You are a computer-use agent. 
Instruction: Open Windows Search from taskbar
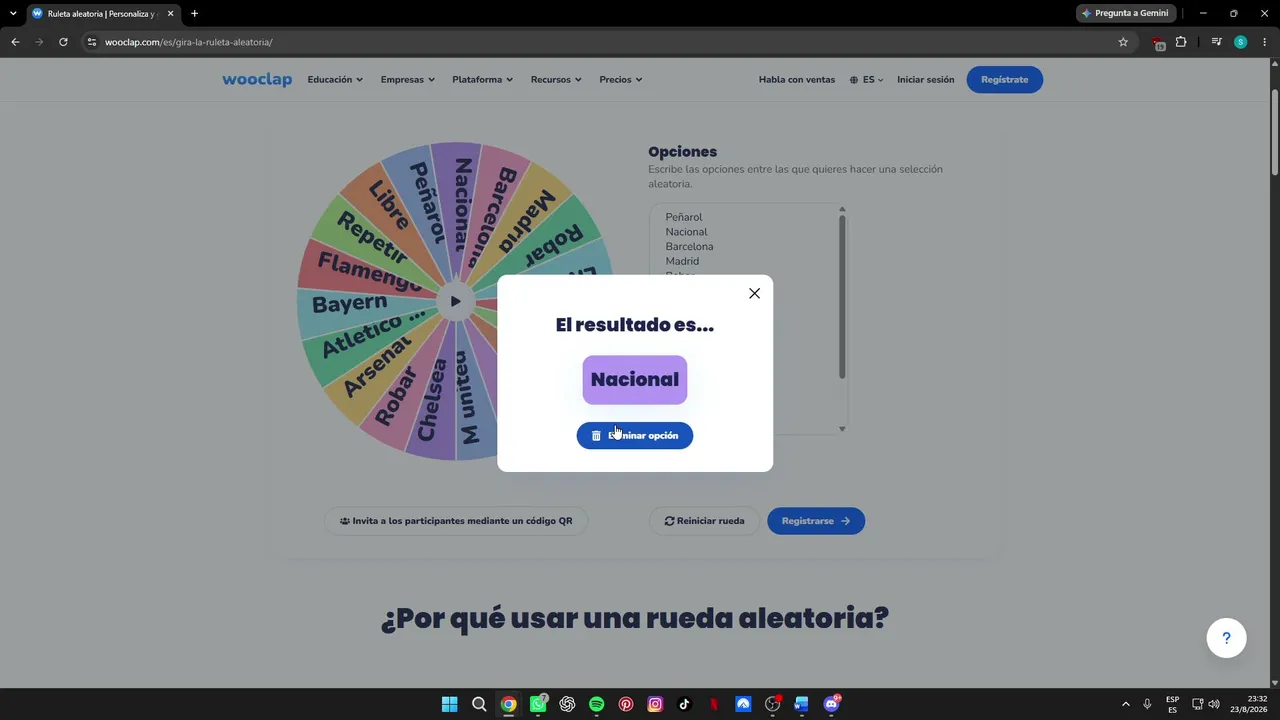coord(479,704)
